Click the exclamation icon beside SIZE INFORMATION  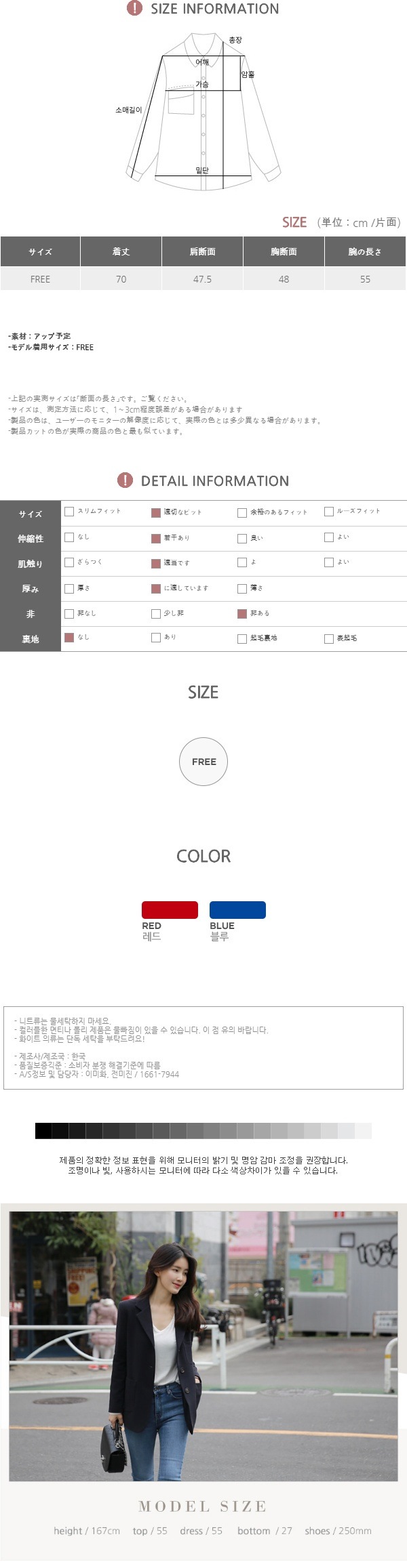(134, 9)
